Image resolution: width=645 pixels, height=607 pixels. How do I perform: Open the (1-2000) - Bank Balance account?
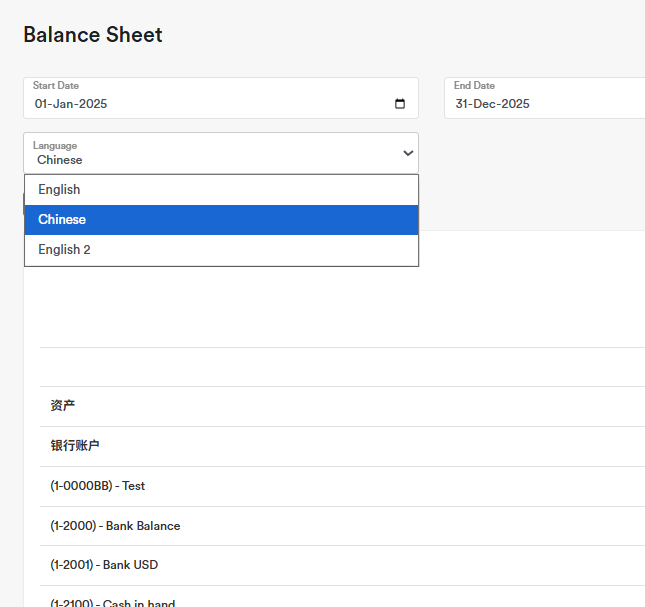[115, 526]
